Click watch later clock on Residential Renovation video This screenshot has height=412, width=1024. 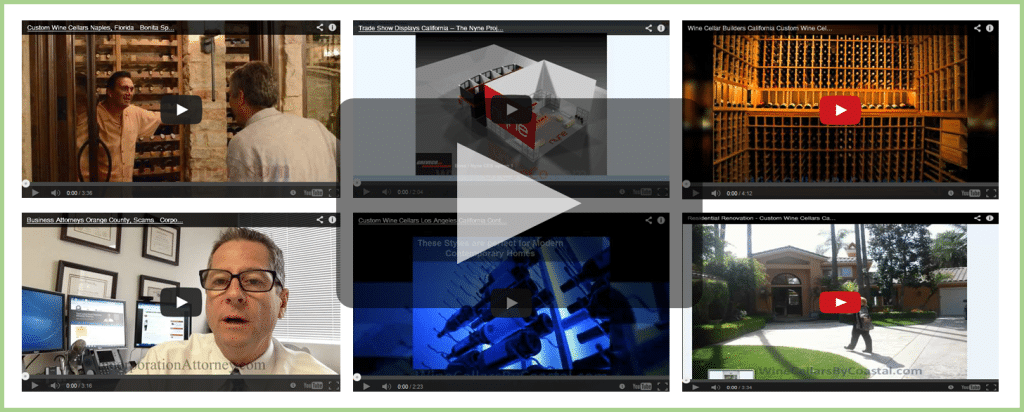pos(951,387)
